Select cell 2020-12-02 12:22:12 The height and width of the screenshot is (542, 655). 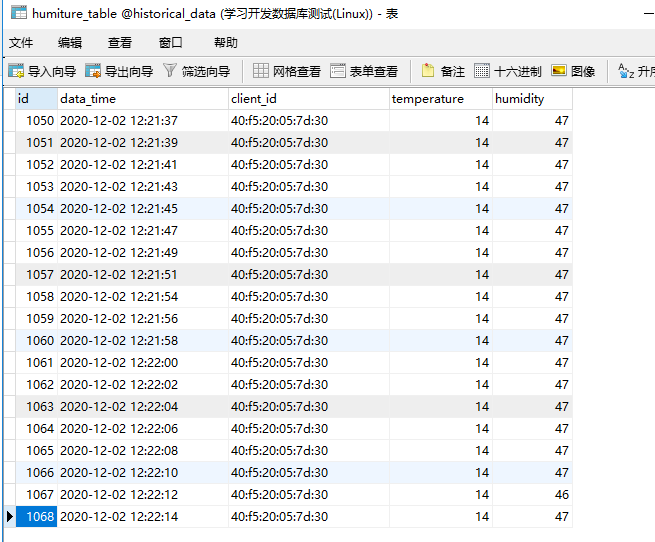point(143,495)
